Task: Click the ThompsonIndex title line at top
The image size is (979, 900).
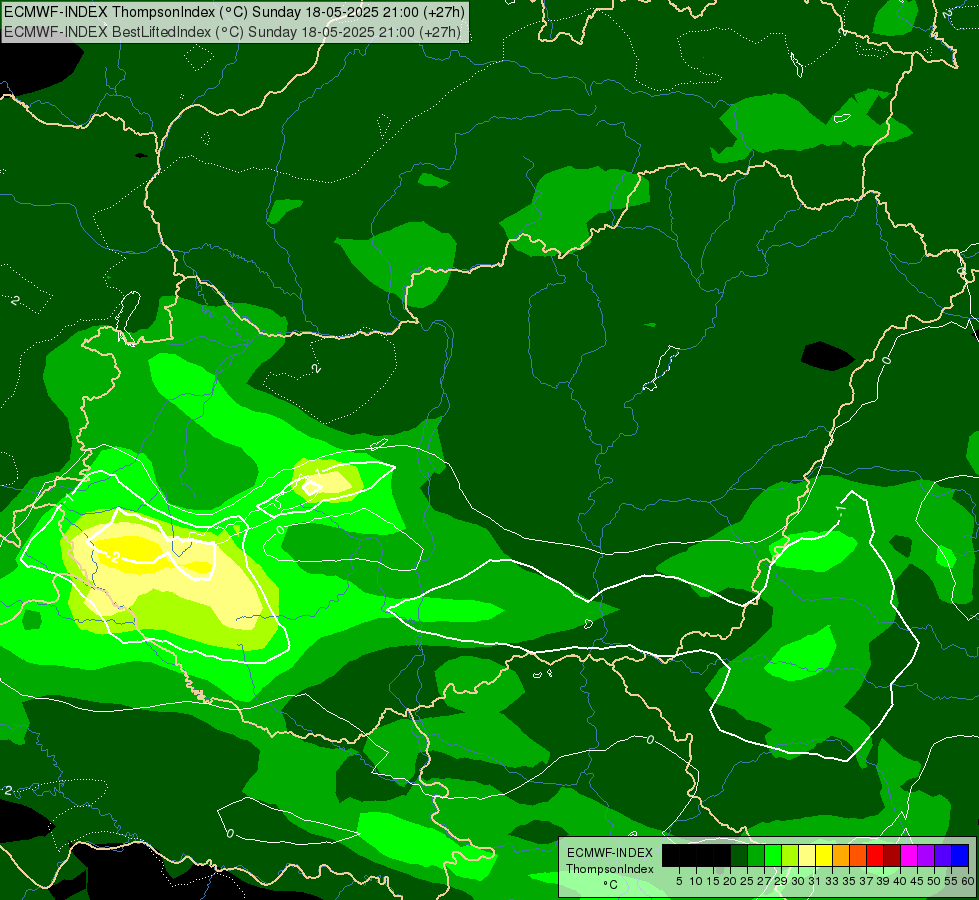Action: (x=234, y=12)
